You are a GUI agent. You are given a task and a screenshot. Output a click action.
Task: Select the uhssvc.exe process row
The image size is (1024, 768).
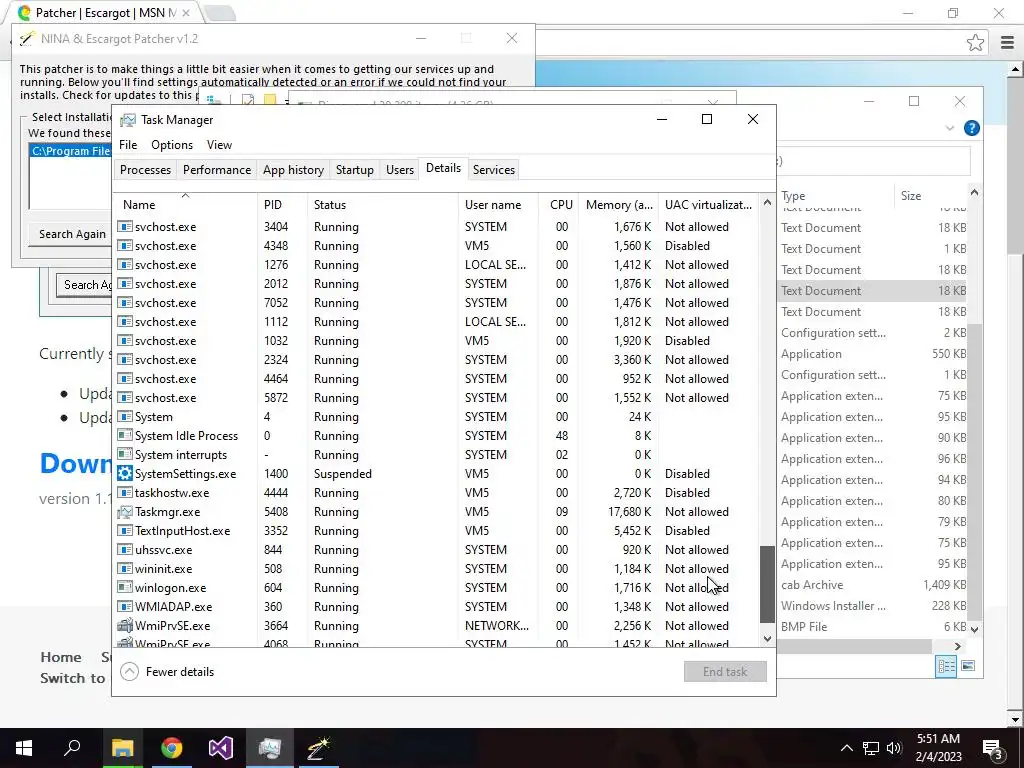click(x=436, y=550)
